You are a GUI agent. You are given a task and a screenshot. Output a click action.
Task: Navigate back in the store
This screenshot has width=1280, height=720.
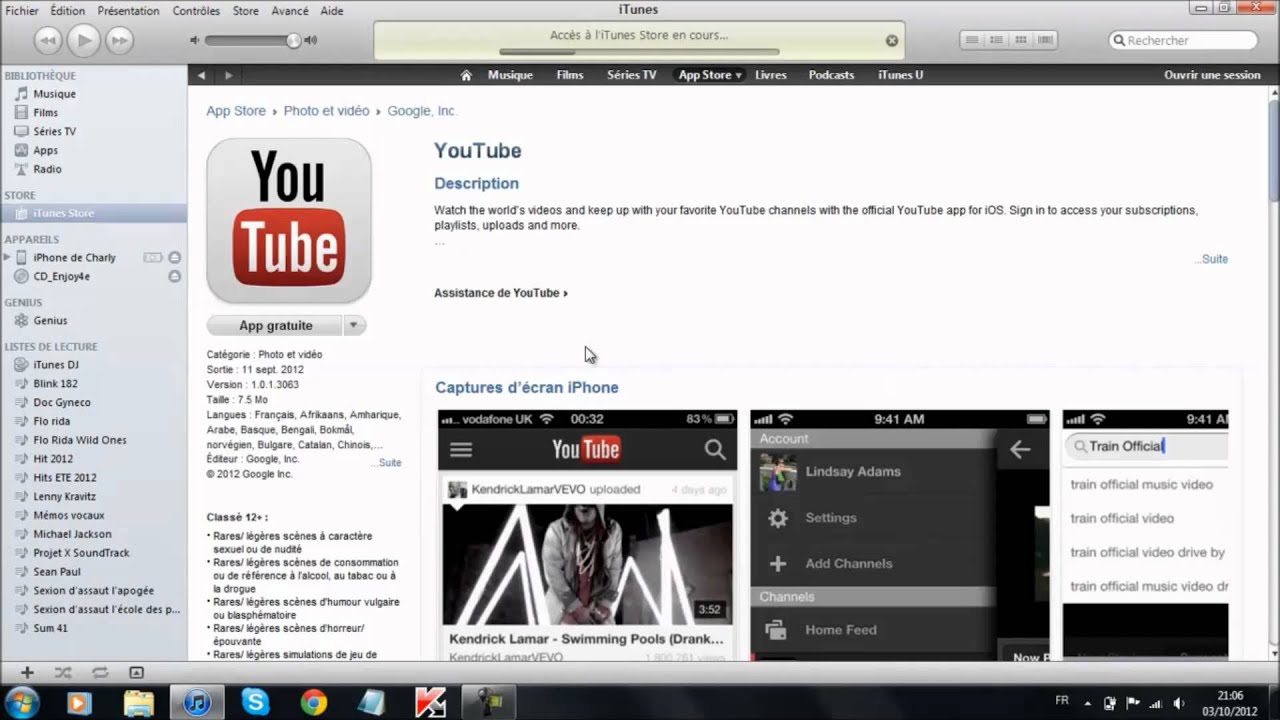point(201,75)
